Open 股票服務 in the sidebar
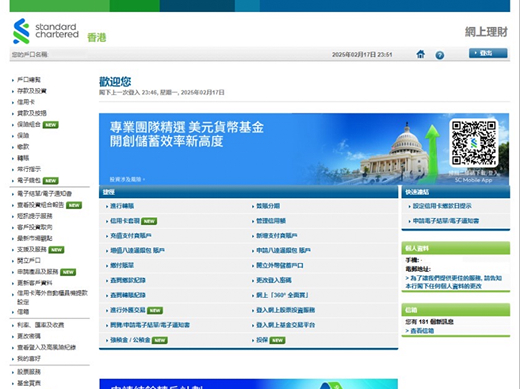 tap(29, 372)
